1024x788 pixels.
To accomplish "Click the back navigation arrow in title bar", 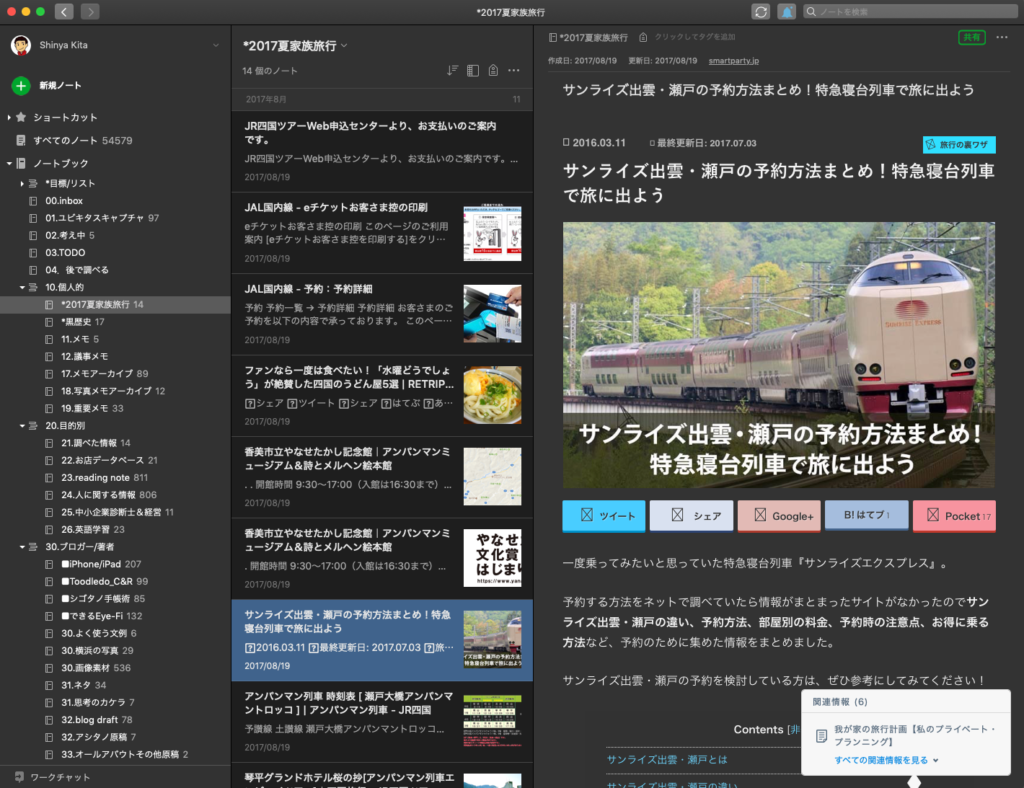I will pos(65,12).
